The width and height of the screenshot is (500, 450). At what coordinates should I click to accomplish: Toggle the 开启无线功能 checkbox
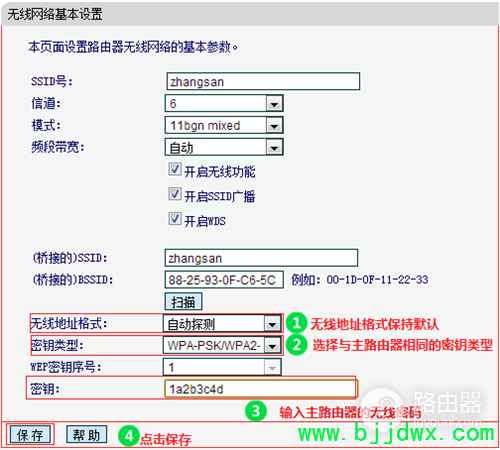click(175, 169)
